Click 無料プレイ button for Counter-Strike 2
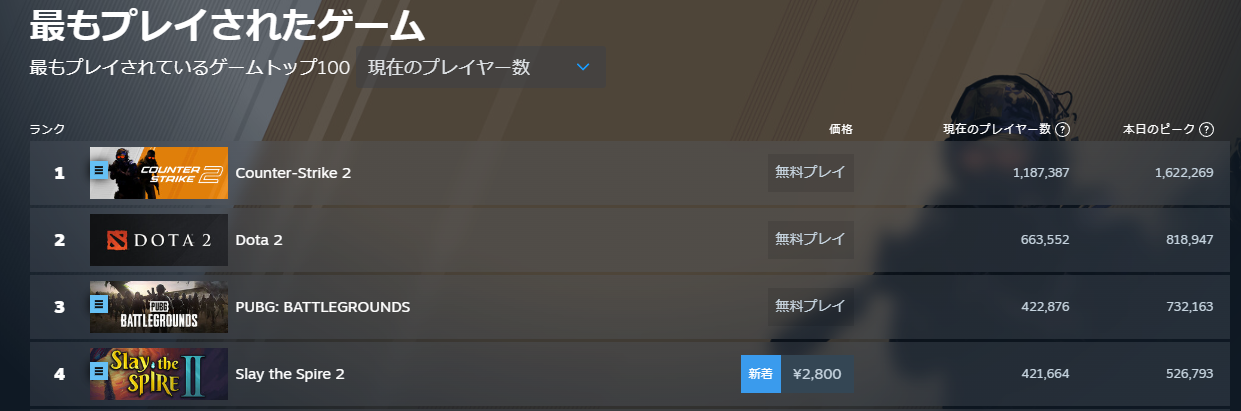 click(x=810, y=173)
